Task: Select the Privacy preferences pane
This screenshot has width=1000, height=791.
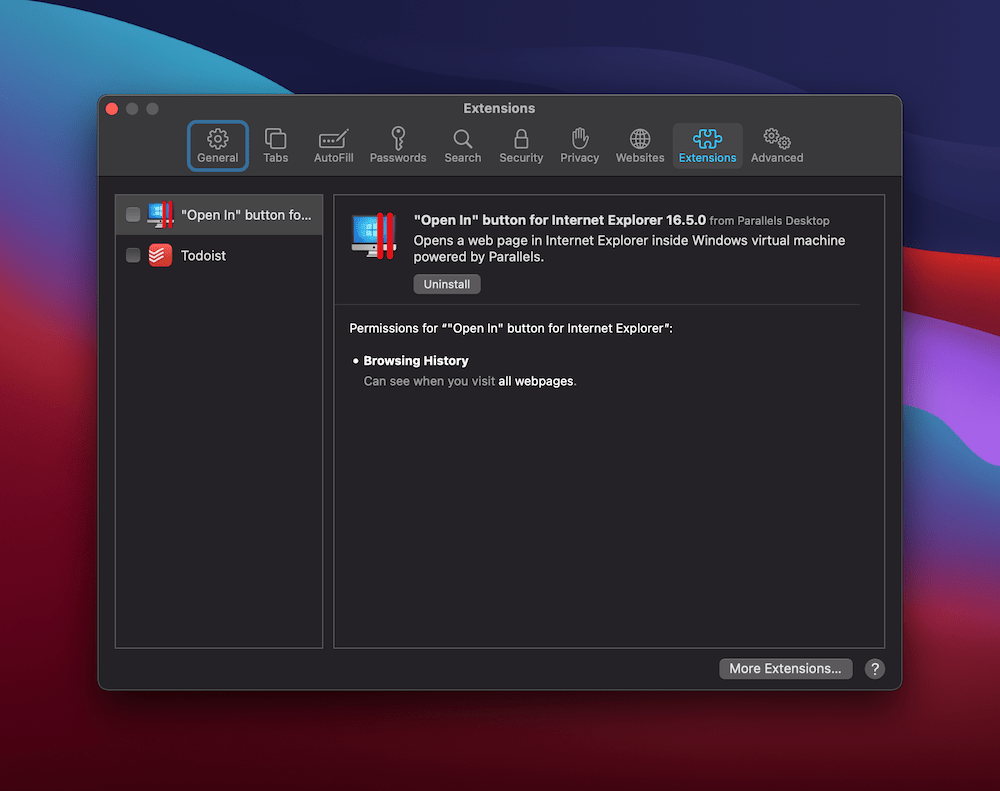Action: pos(579,145)
